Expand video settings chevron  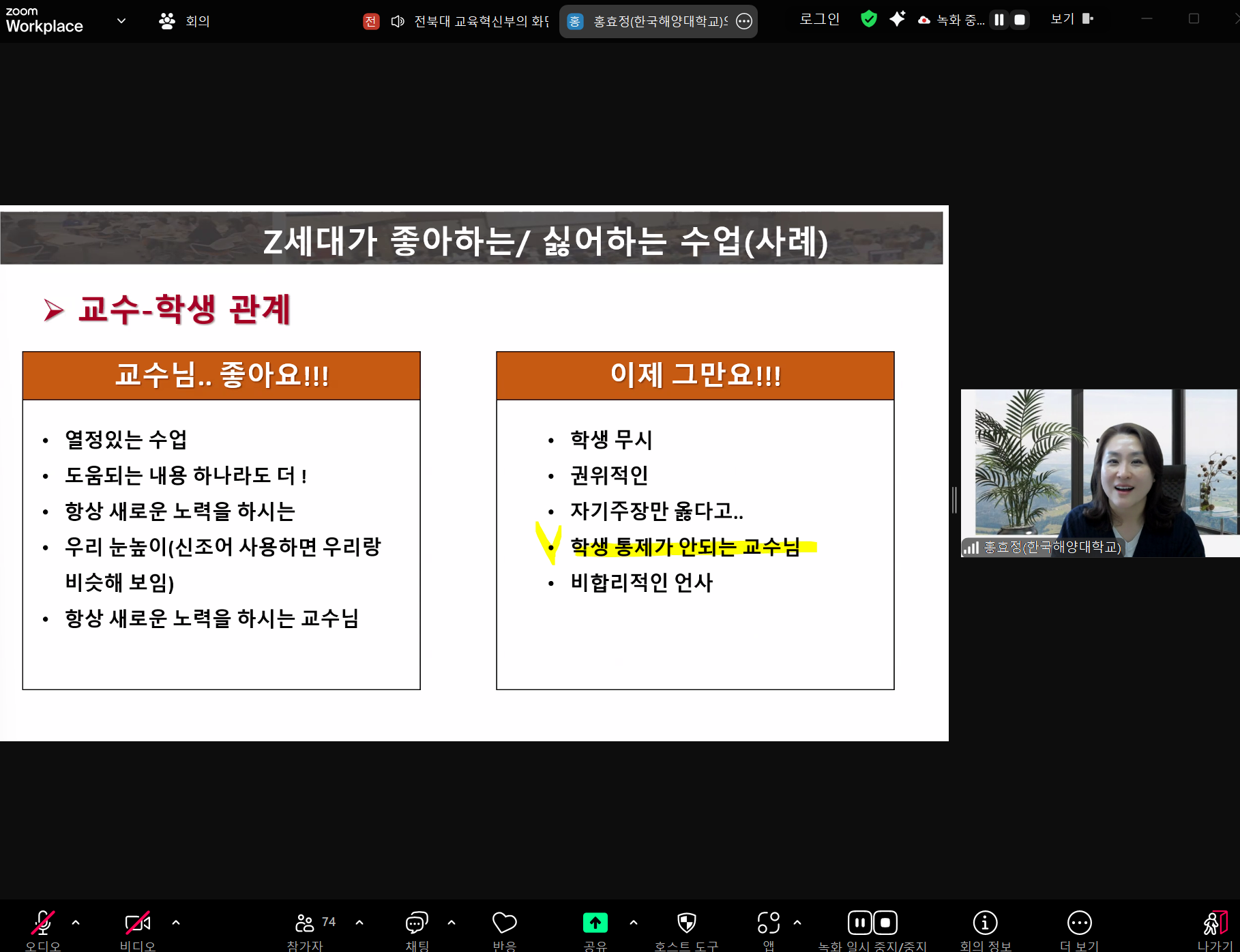pos(177,923)
